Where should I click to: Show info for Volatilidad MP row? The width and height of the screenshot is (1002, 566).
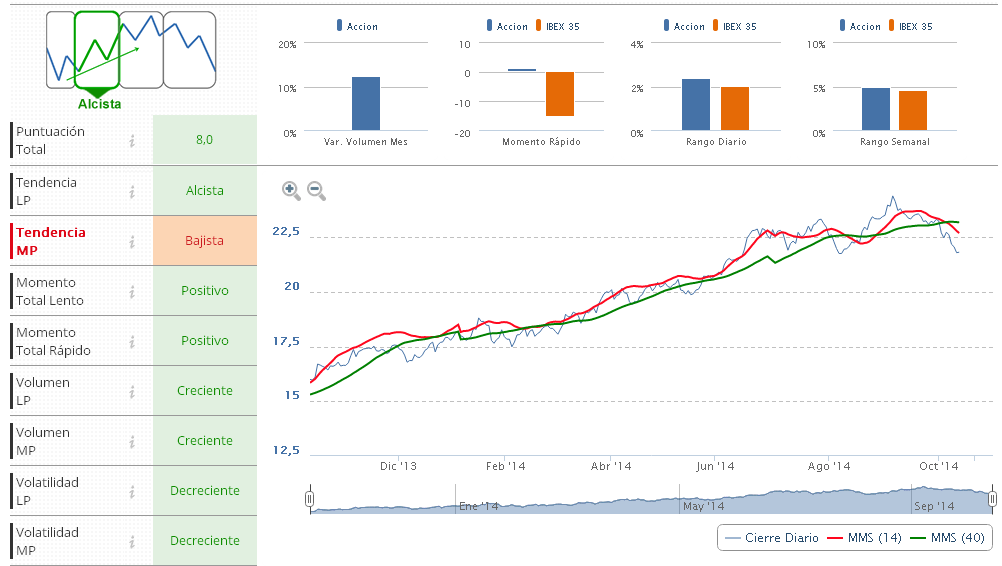click(132, 541)
